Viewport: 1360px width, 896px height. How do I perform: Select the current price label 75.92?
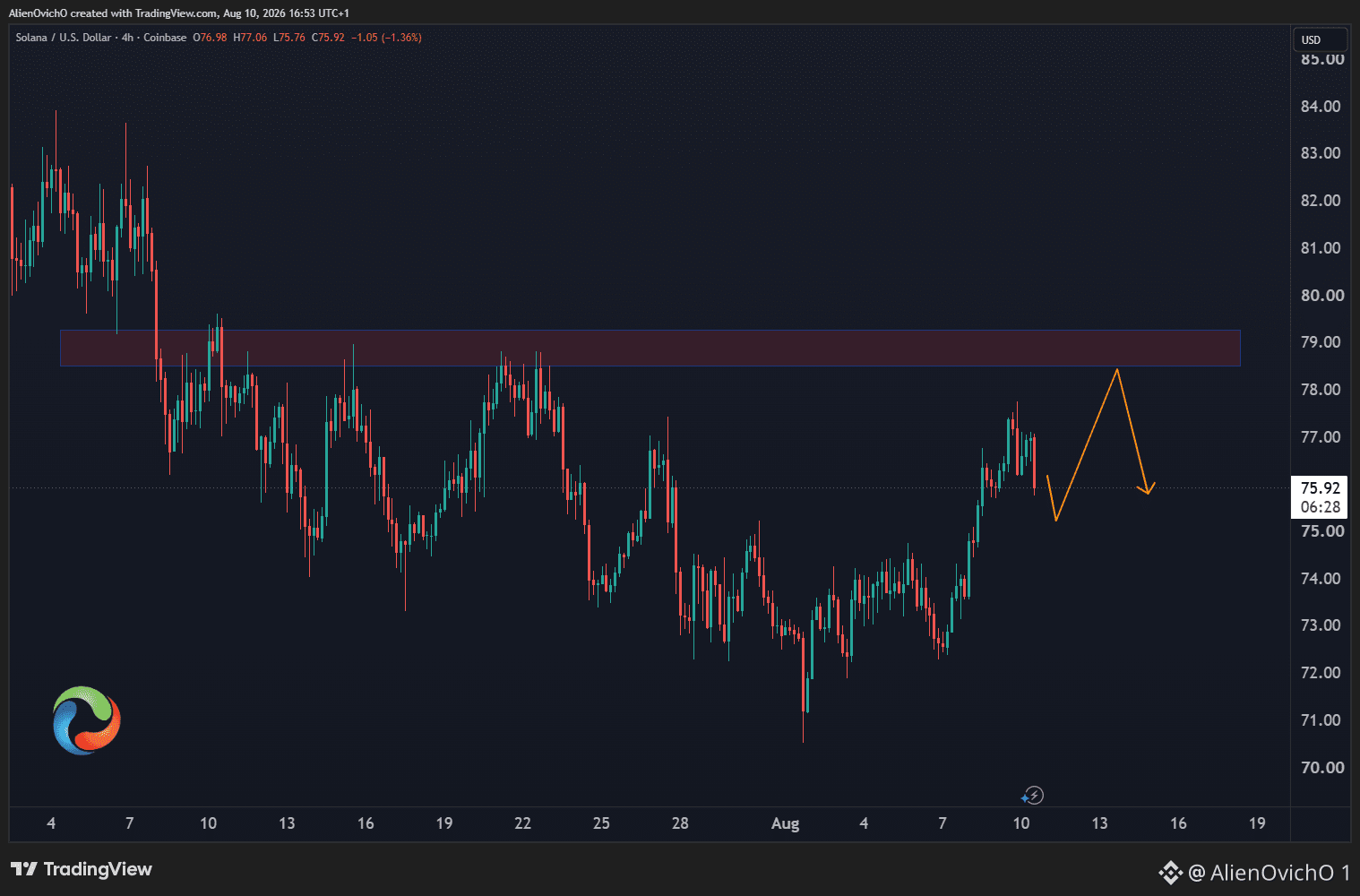[1321, 488]
